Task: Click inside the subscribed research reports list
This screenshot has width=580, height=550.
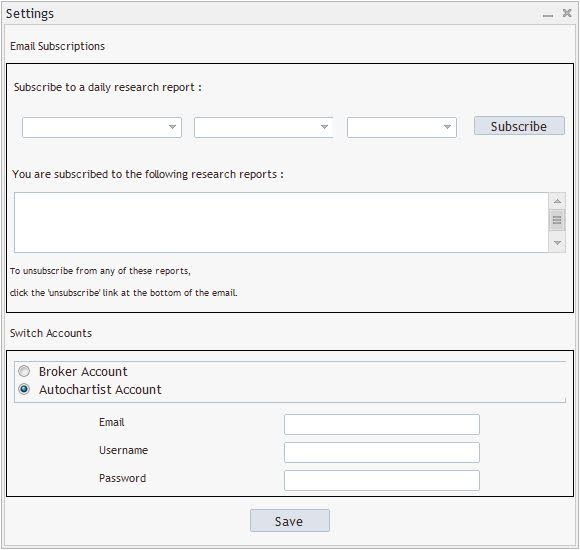Action: pyautogui.click(x=281, y=222)
